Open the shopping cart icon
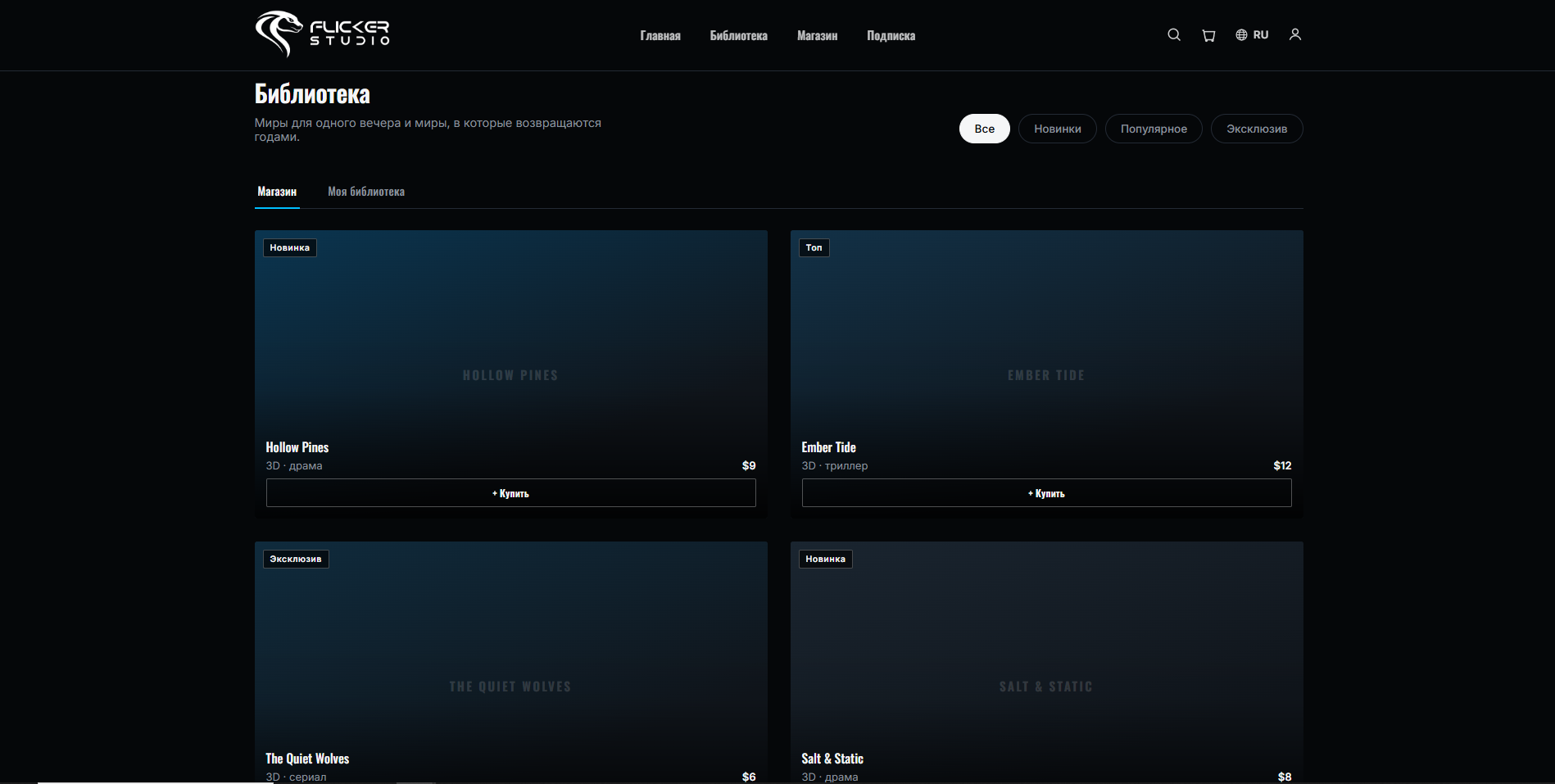This screenshot has width=1555, height=784. (x=1208, y=35)
